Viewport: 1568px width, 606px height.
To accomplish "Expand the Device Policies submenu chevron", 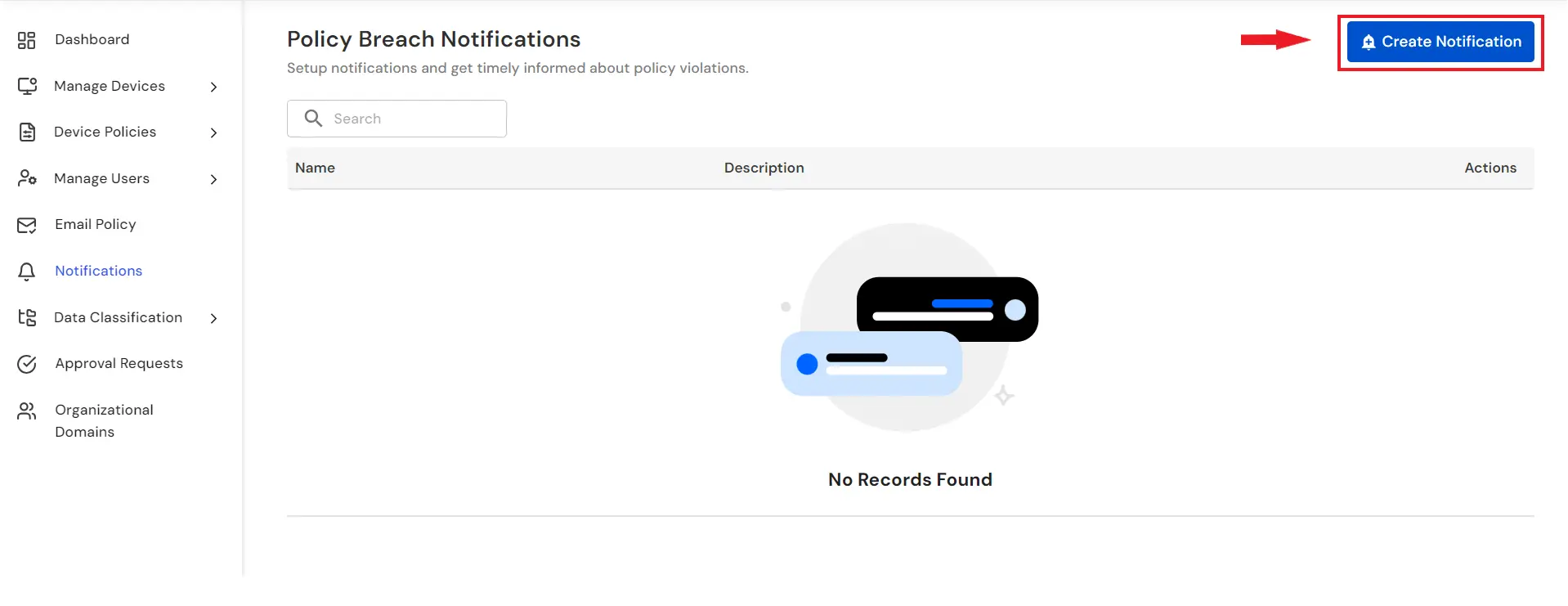I will click(214, 132).
